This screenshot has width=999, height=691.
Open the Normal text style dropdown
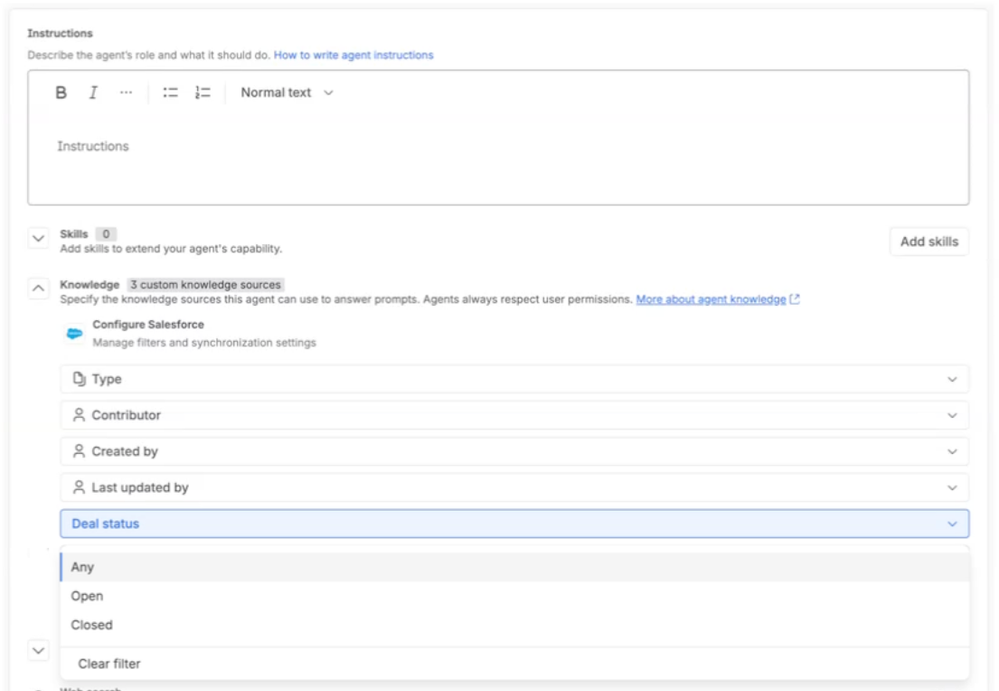tap(287, 93)
